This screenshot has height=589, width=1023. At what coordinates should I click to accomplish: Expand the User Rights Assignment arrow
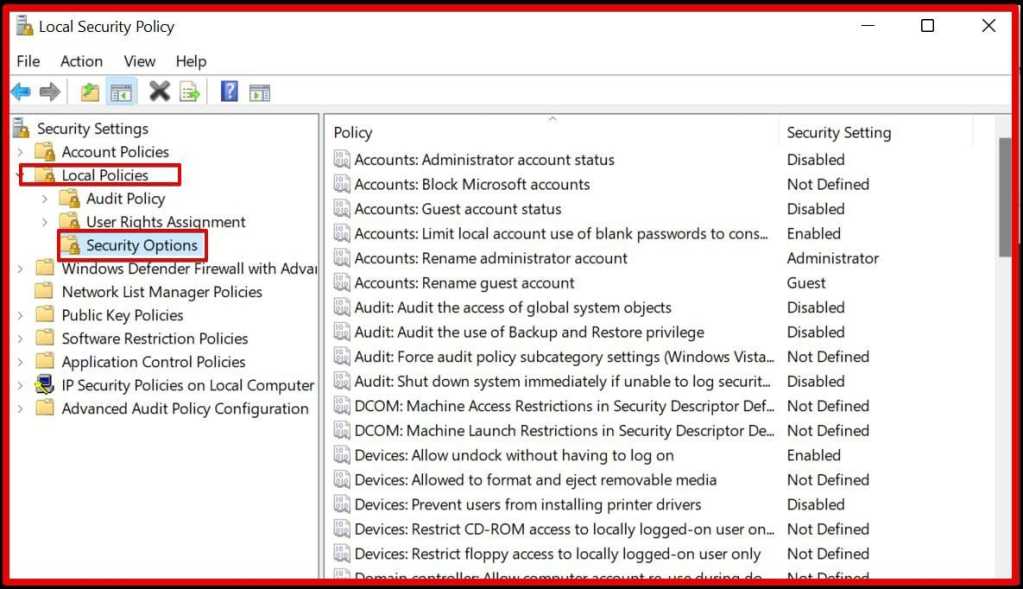(x=44, y=222)
